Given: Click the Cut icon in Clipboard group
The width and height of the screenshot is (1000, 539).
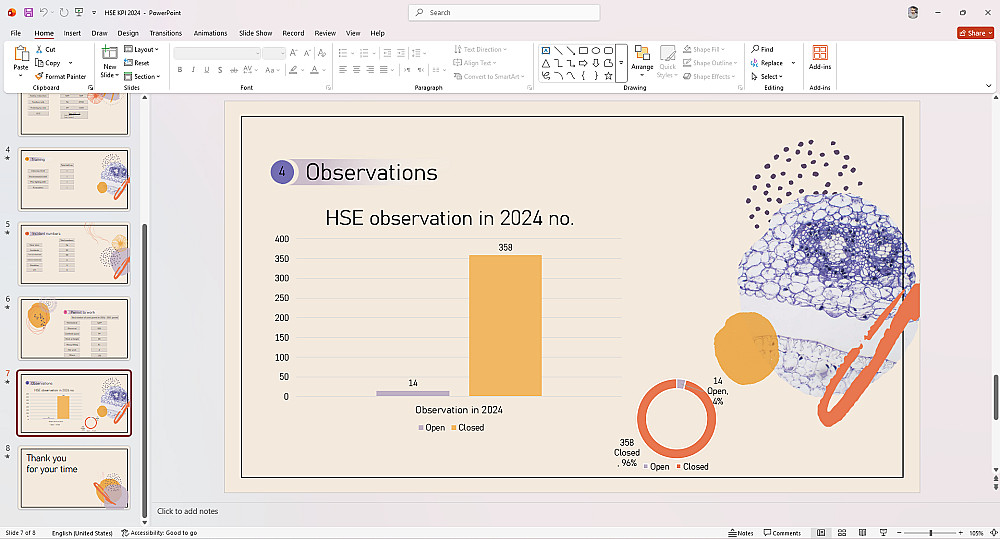Looking at the screenshot, I should [x=45, y=49].
